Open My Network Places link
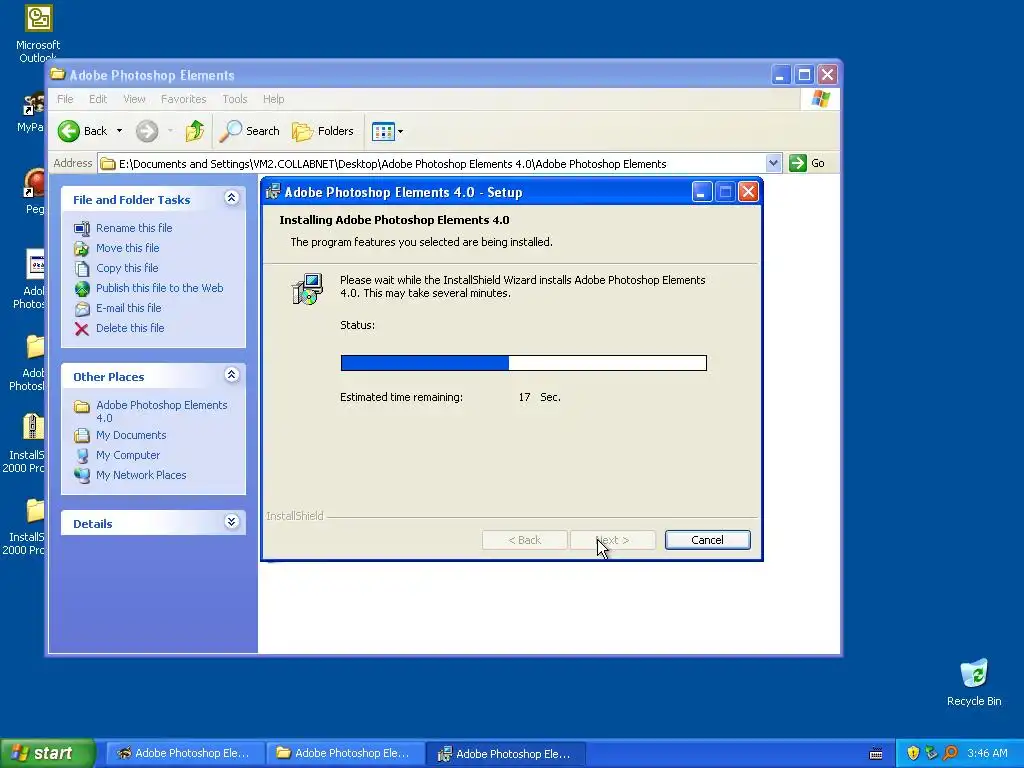Screen dimensions: 1024x768 click(141, 475)
